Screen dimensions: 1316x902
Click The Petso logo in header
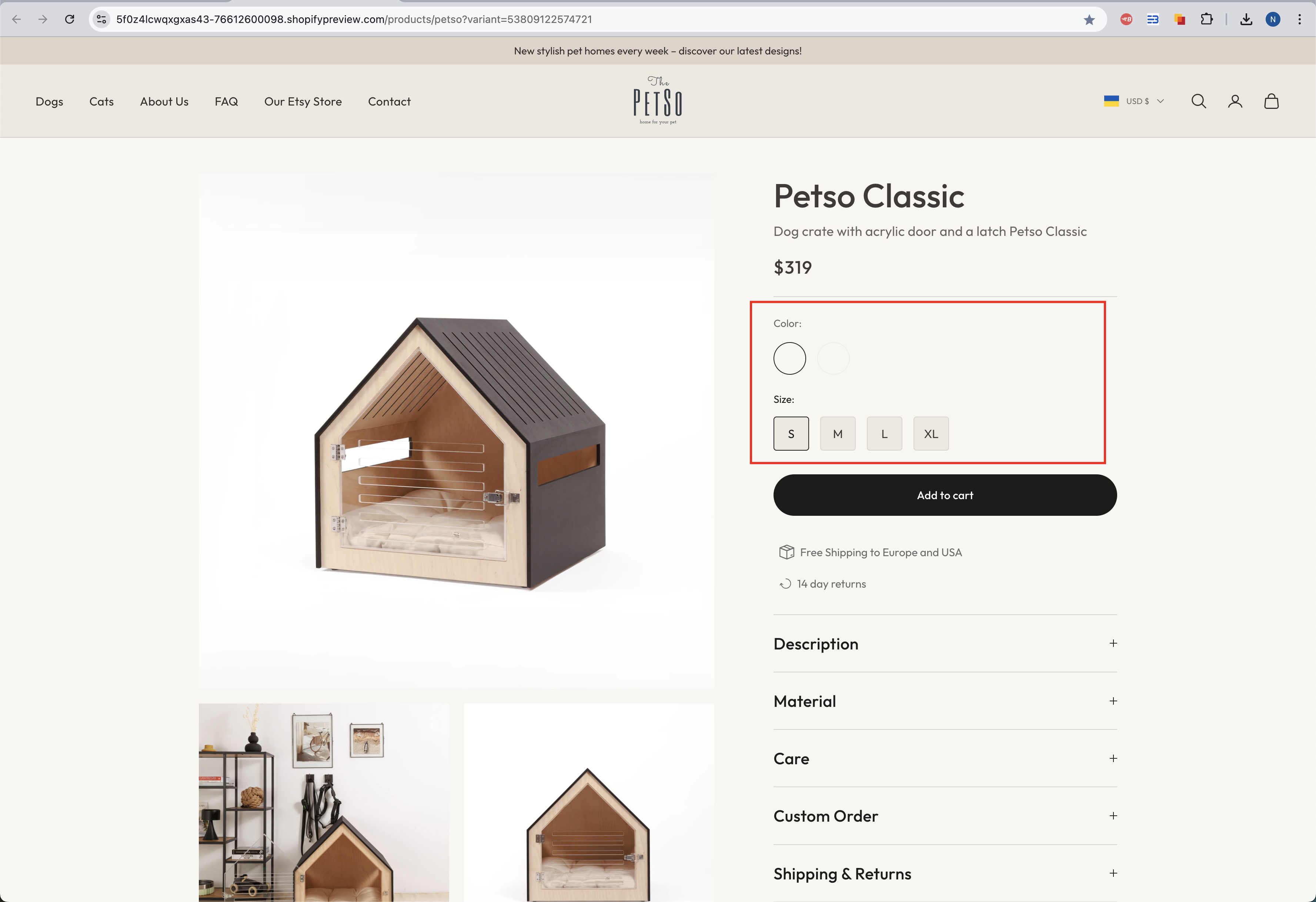point(657,101)
